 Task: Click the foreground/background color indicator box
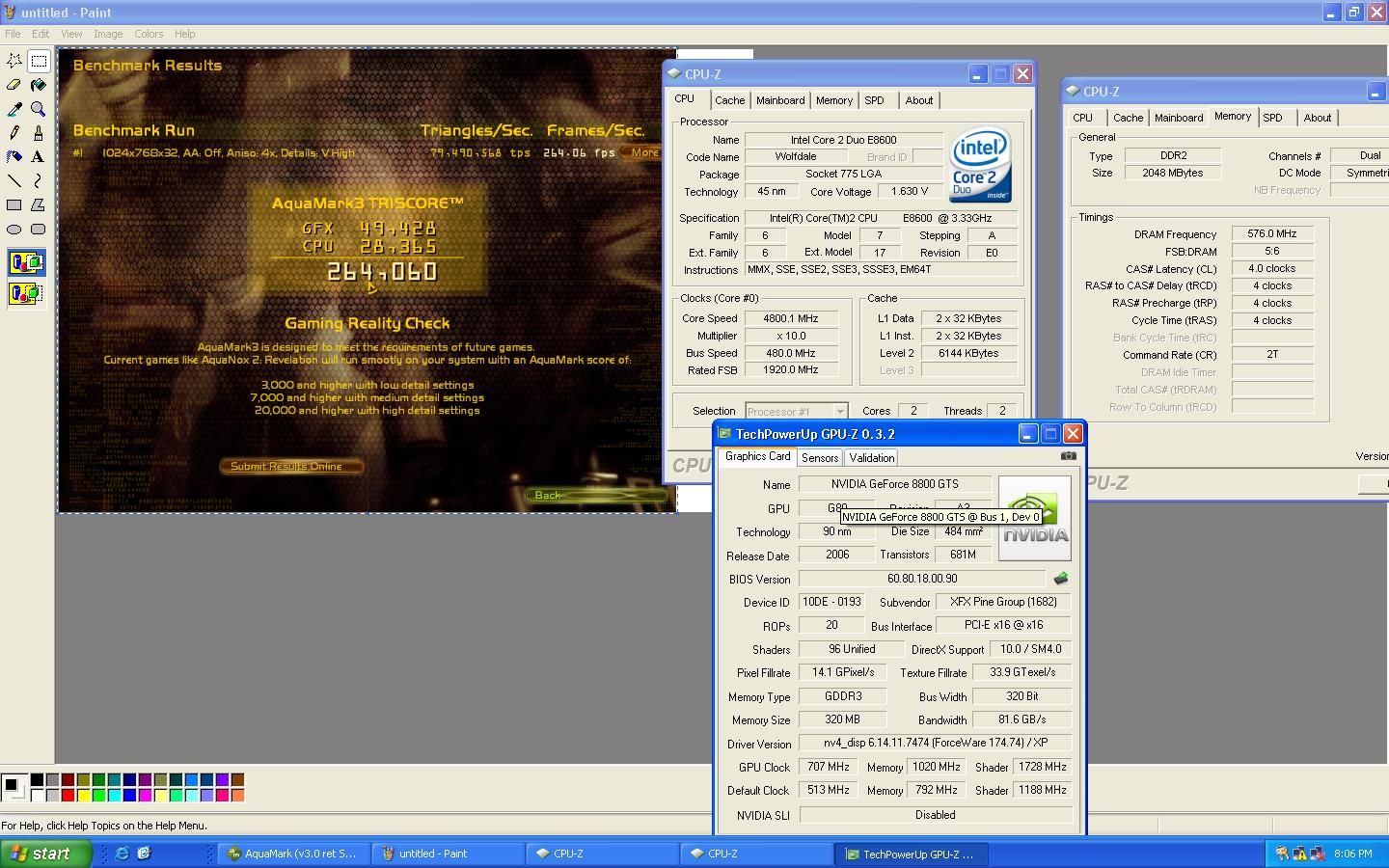click(x=14, y=786)
